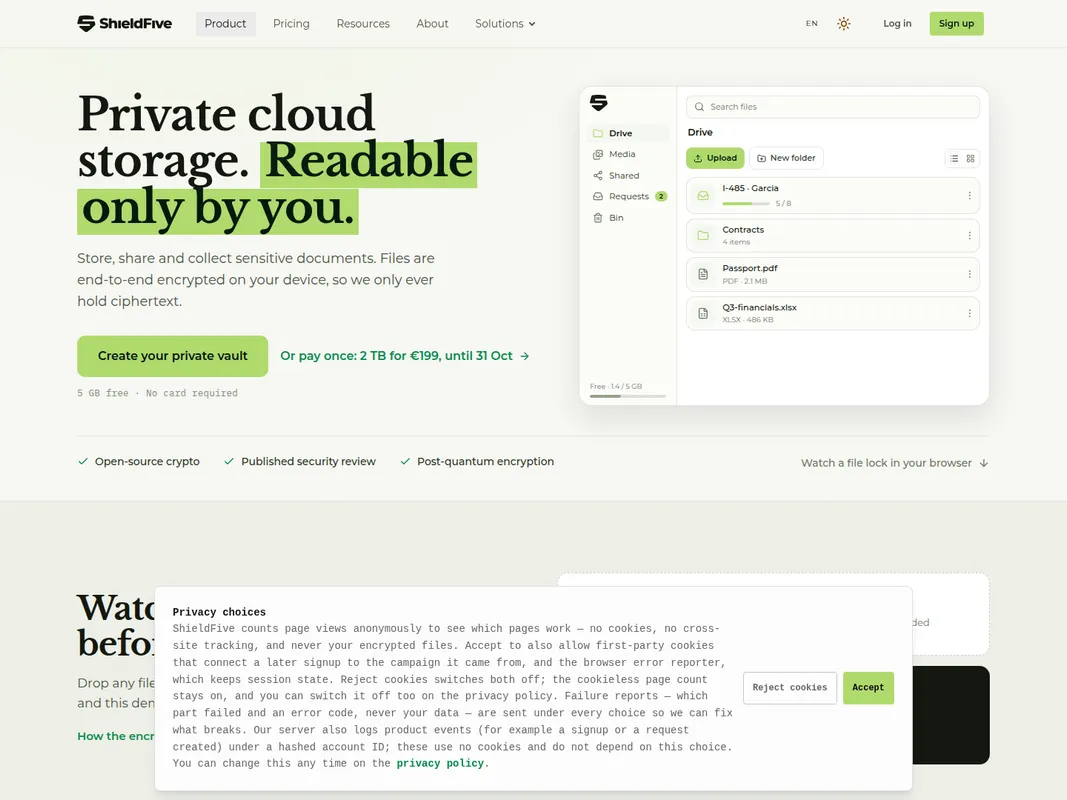Switch the Drive files to grid view
The width and height of the screenshot is (1067, 800).
tap(970, 159)
